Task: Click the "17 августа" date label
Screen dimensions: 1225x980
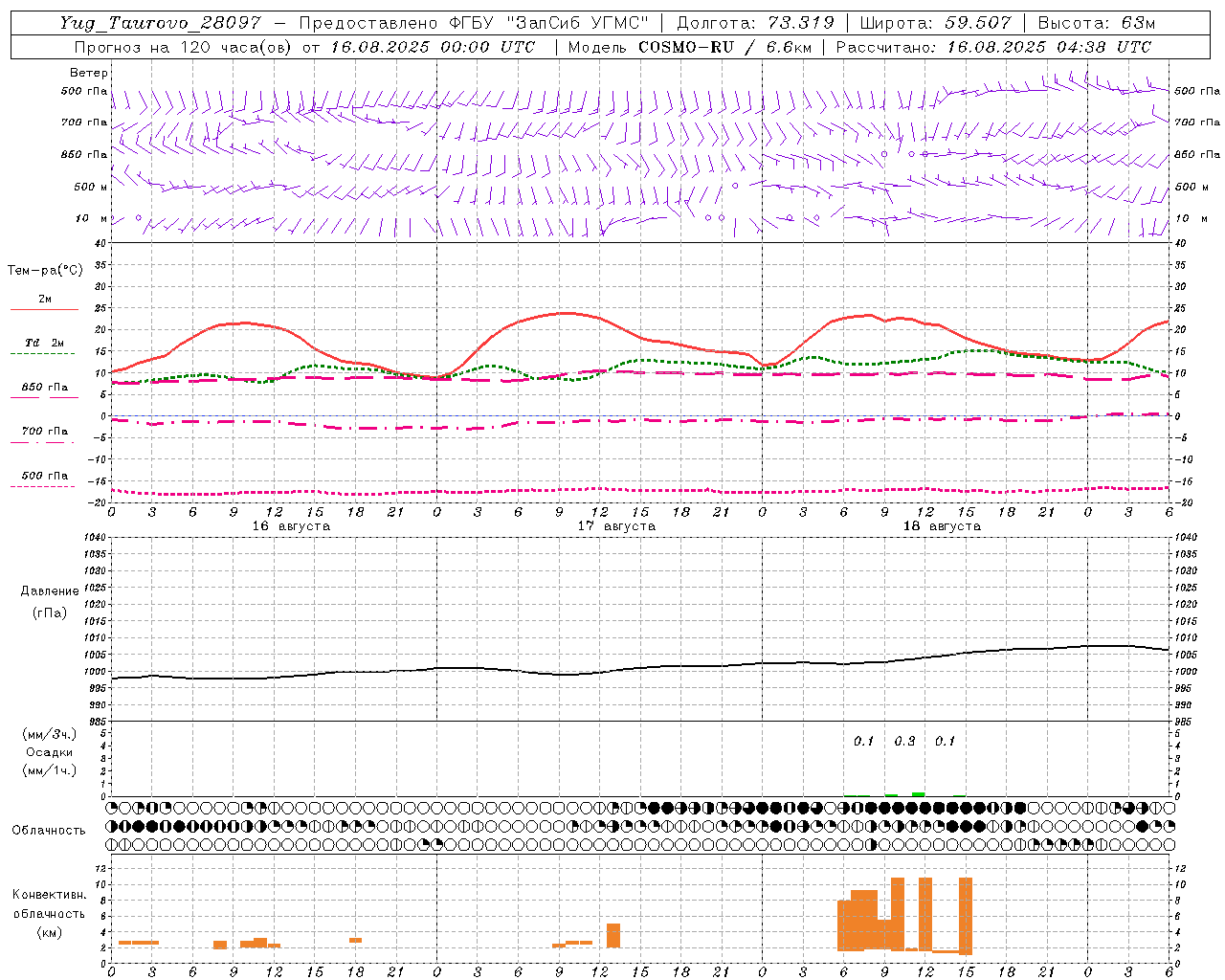Action: coord(616,526)
